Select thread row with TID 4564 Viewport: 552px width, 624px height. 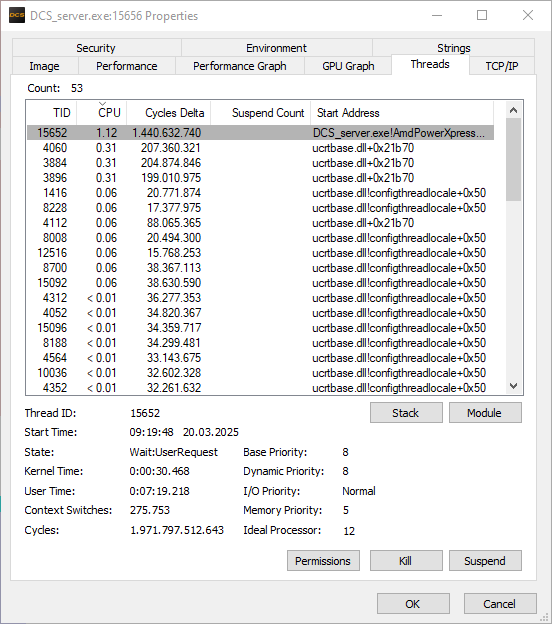260,358
